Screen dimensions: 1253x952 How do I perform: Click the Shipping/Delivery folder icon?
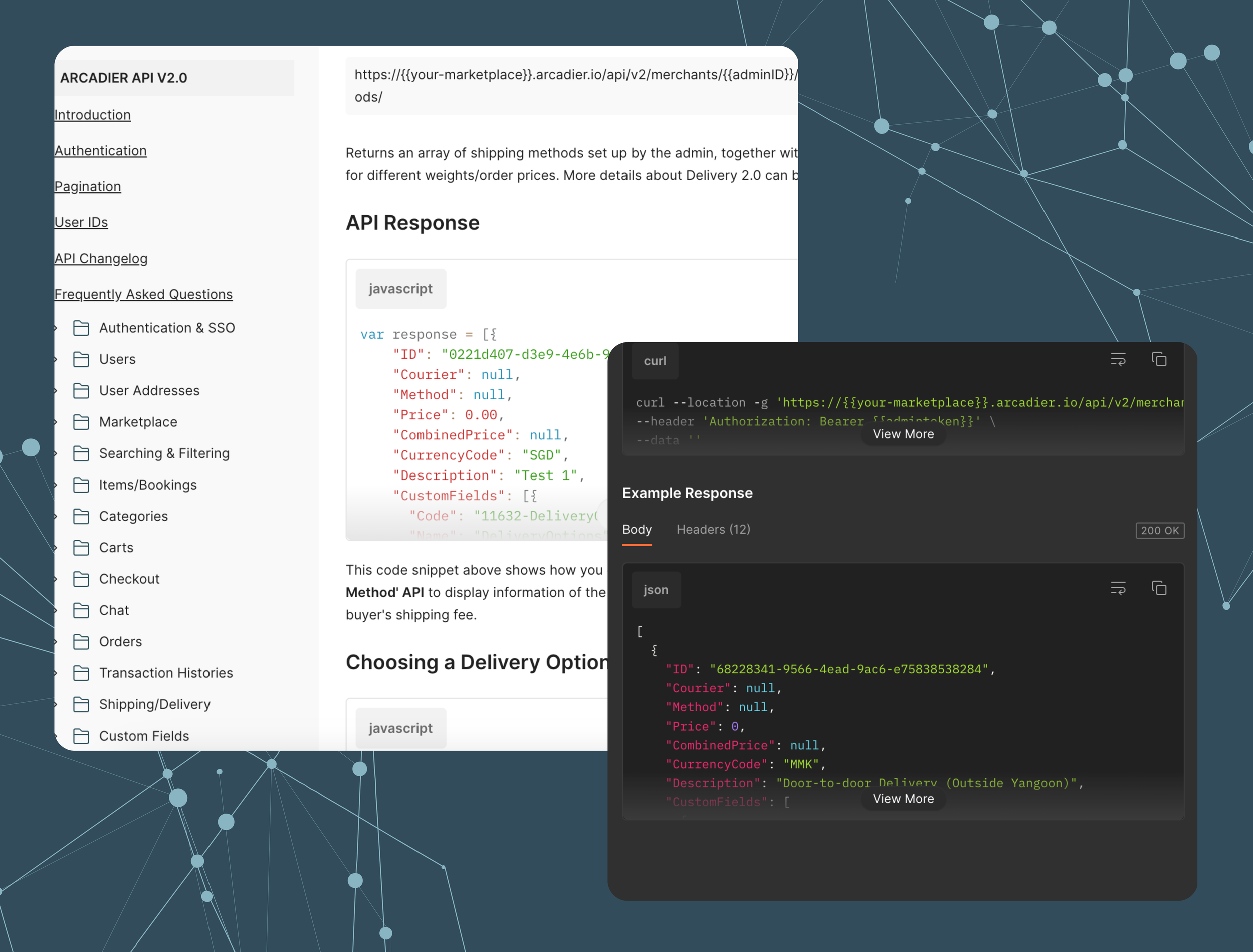pyautogui.click(x=81, y=704)
